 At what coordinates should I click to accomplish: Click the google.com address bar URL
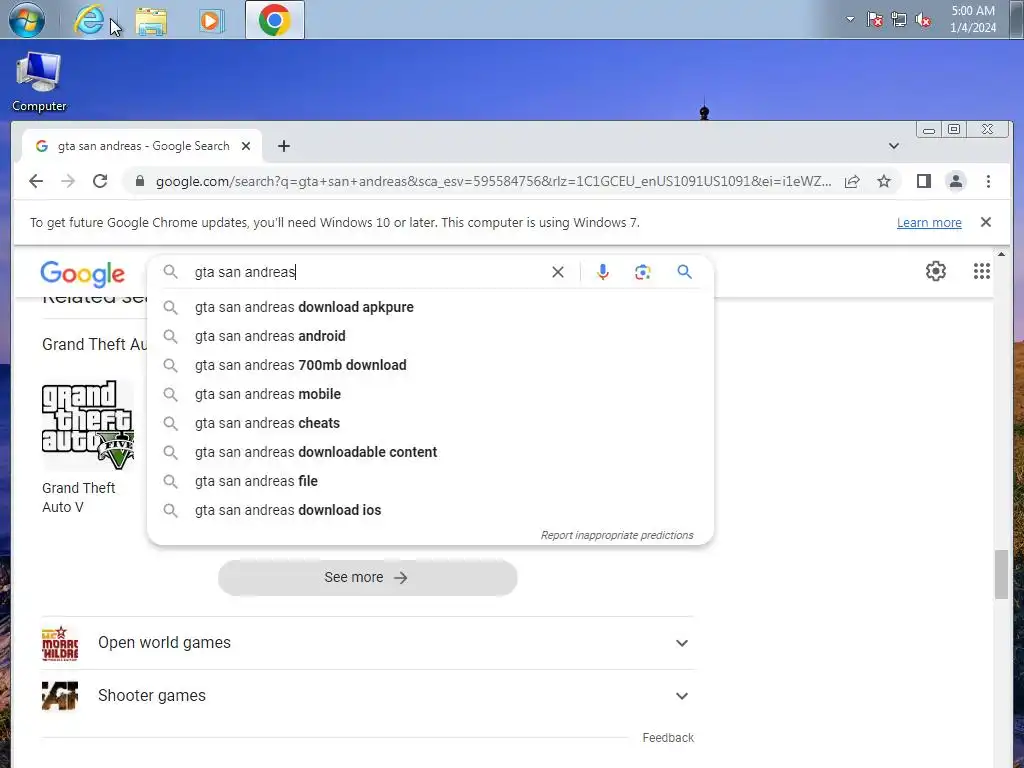(x=493, y=182)
